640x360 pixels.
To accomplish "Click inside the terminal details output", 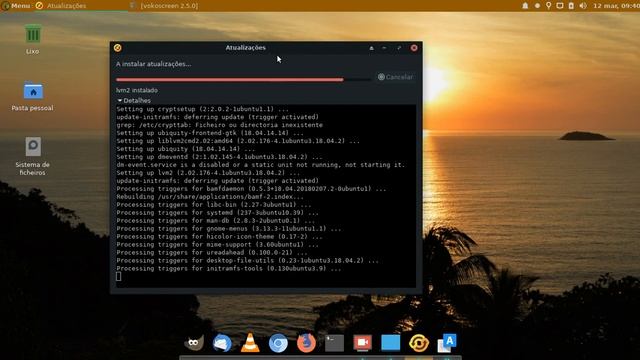I will click(266, 196).
